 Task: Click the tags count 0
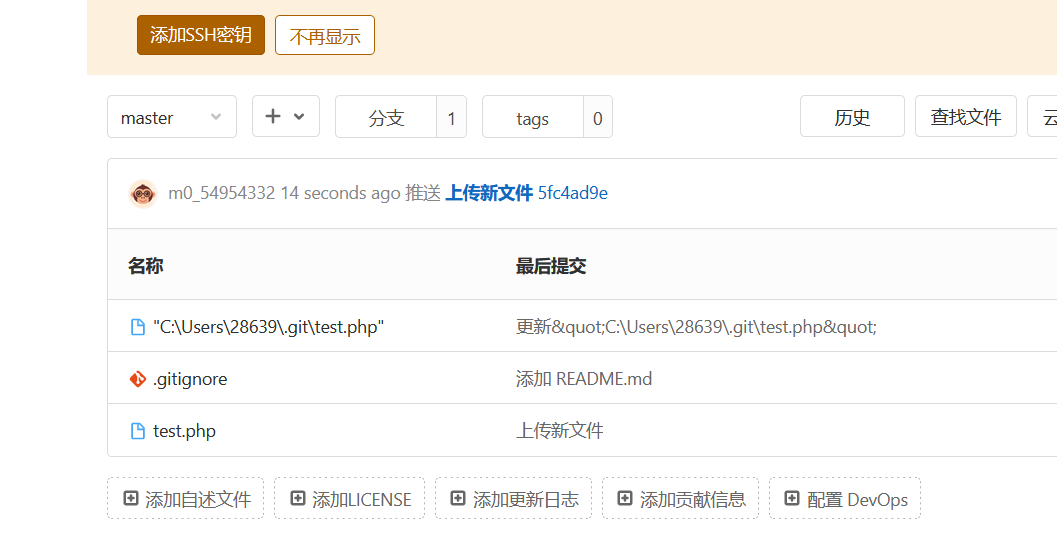pos(598,117)
